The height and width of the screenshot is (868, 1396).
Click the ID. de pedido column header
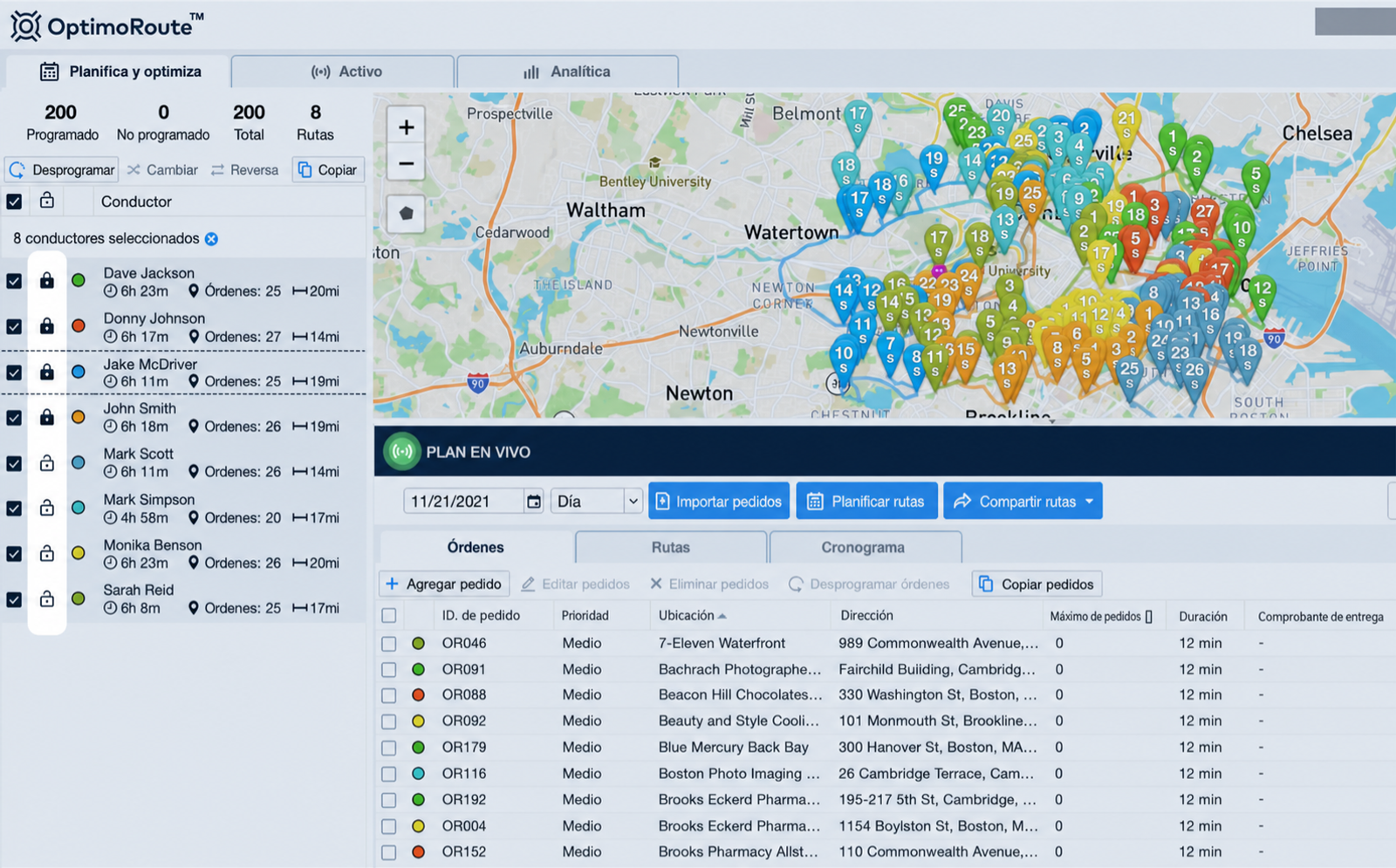pos(481,615)
